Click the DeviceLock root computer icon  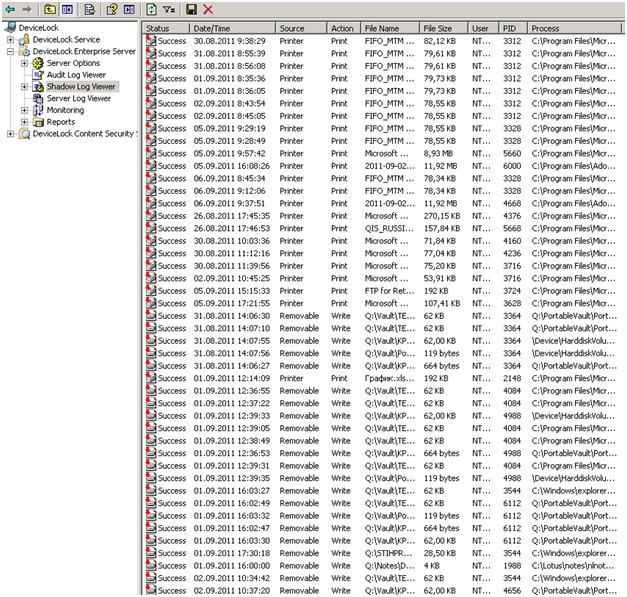pyautogui.click(x=10, y=28)
